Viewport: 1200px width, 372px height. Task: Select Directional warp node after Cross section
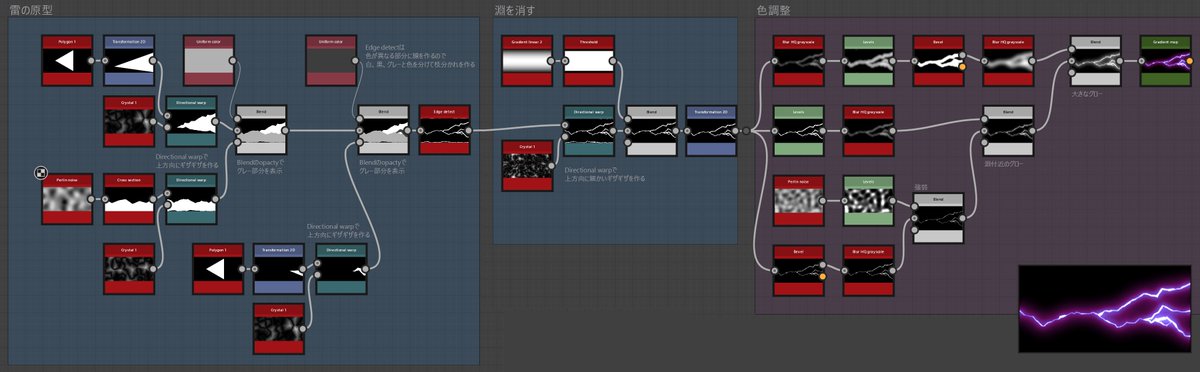click(190, 200)
